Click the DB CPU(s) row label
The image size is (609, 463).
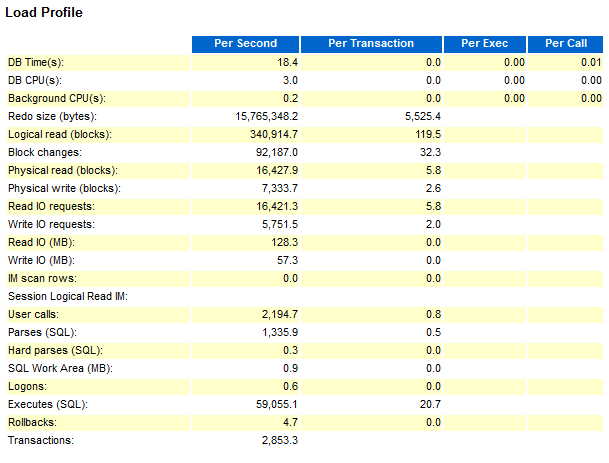[x=35, y=80]
